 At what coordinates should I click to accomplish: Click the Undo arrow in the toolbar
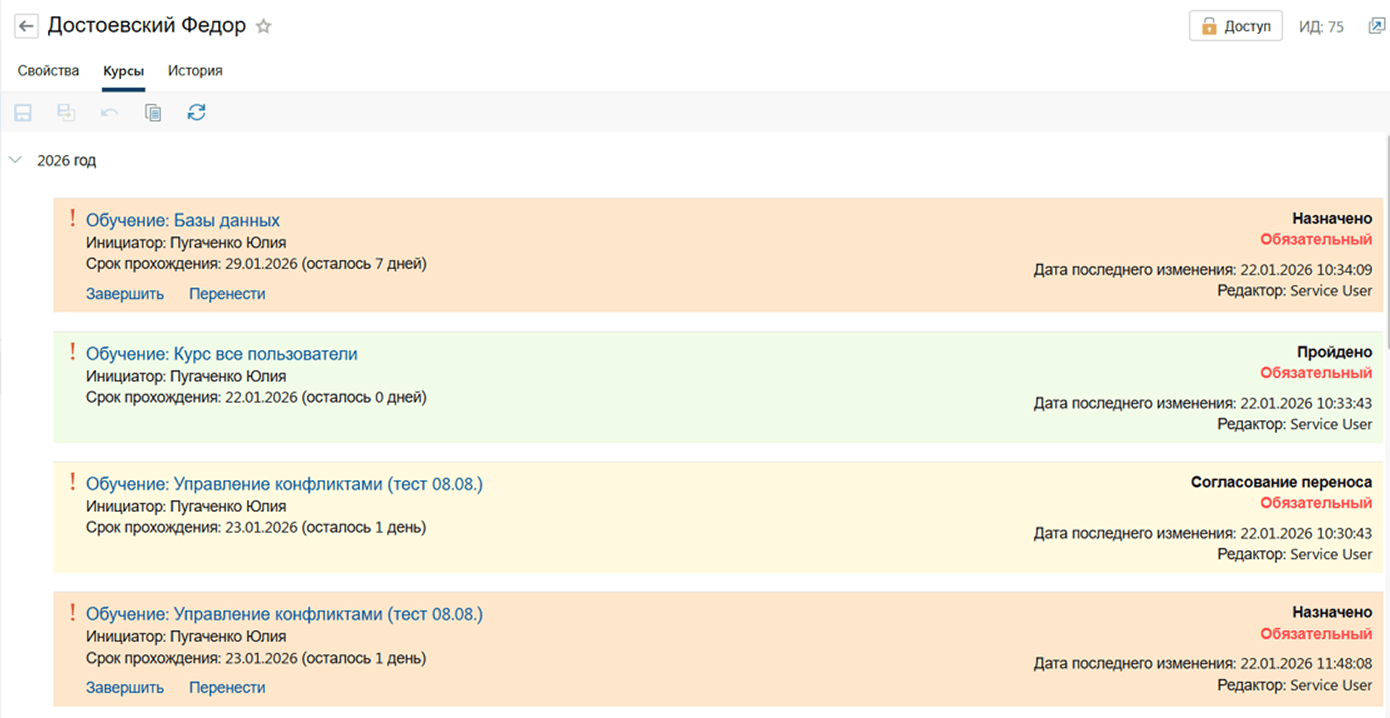[x=109, y=113]
